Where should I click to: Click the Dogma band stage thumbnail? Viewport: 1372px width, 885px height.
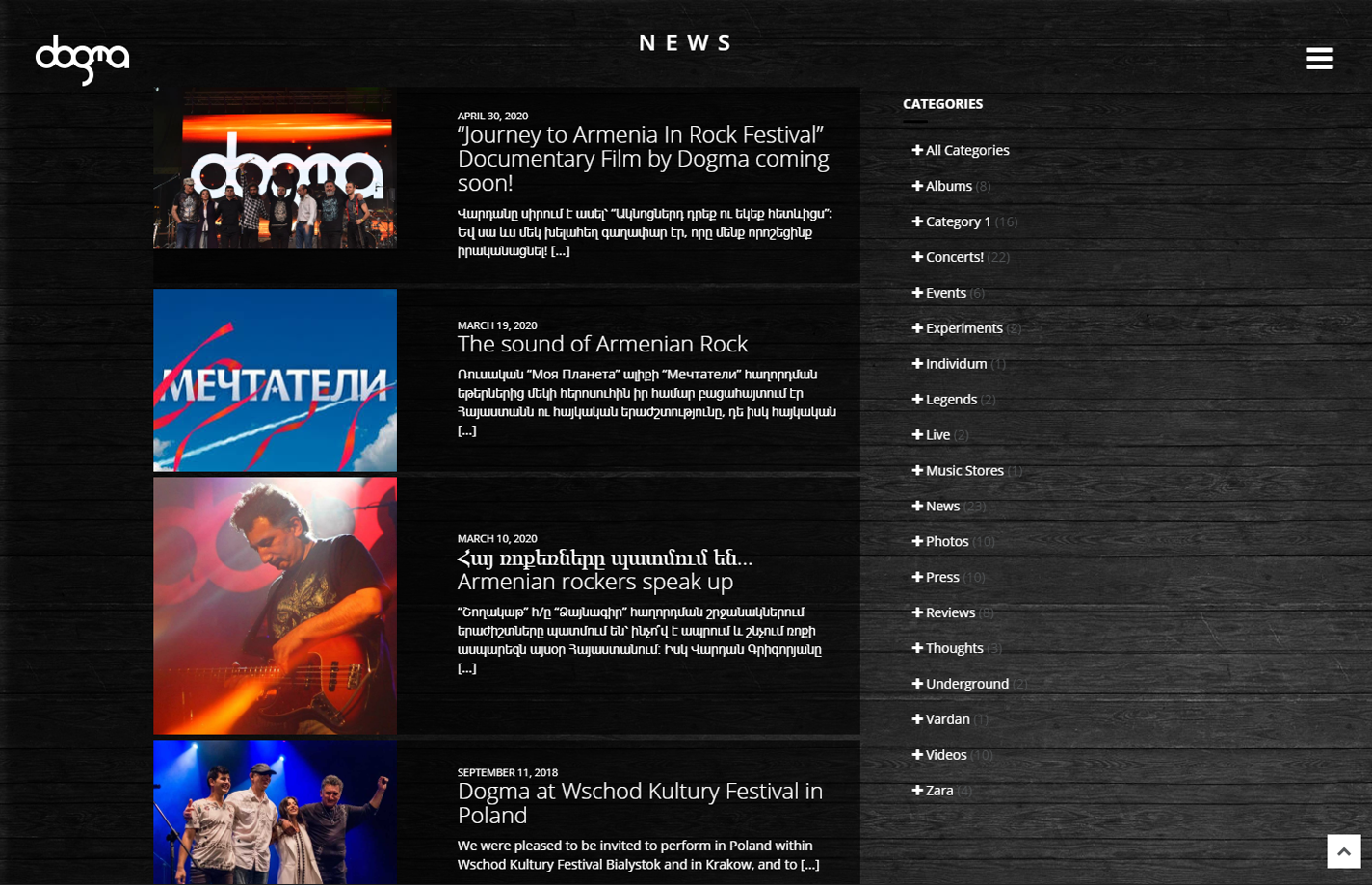pos(275,169)
